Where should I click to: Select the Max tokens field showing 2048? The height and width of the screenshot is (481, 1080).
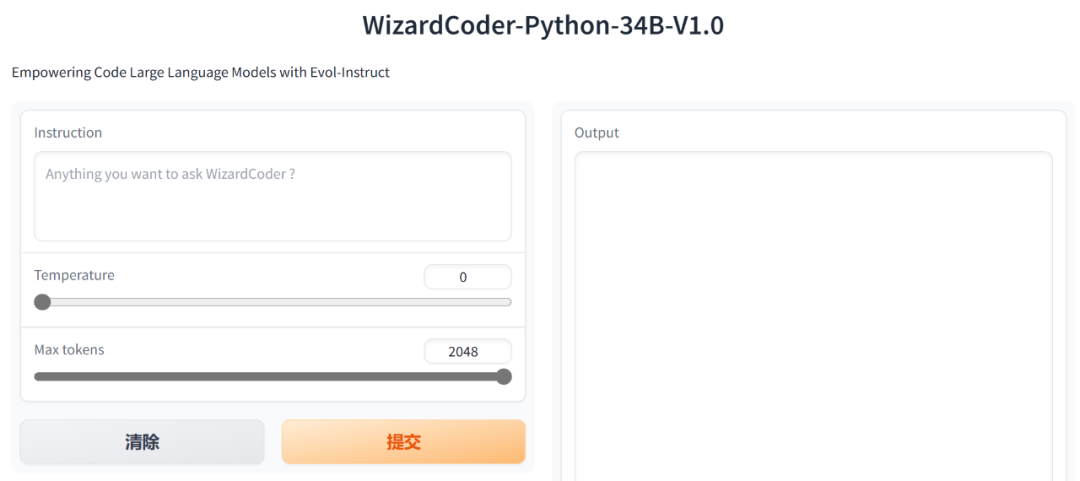[x=468, y=351]
